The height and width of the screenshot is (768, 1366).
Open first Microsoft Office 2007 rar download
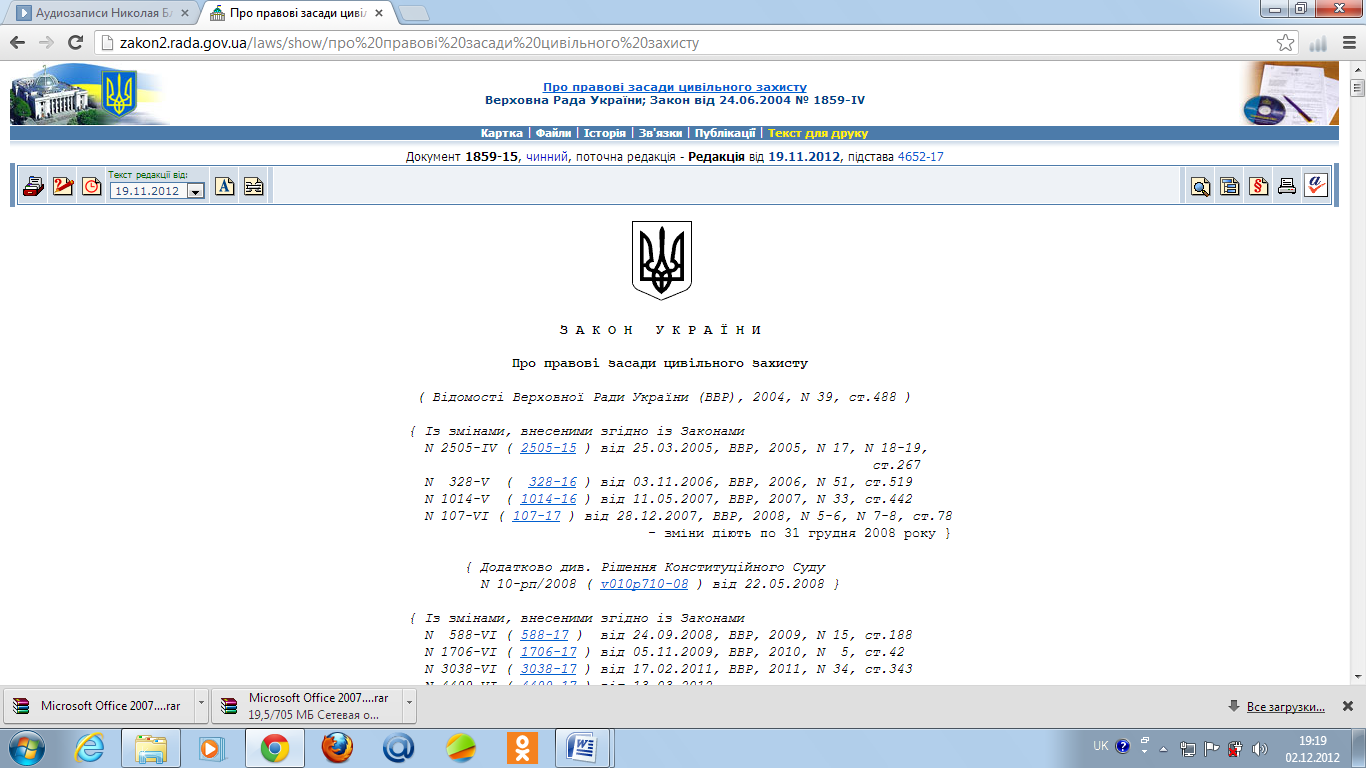coord(97,705)
